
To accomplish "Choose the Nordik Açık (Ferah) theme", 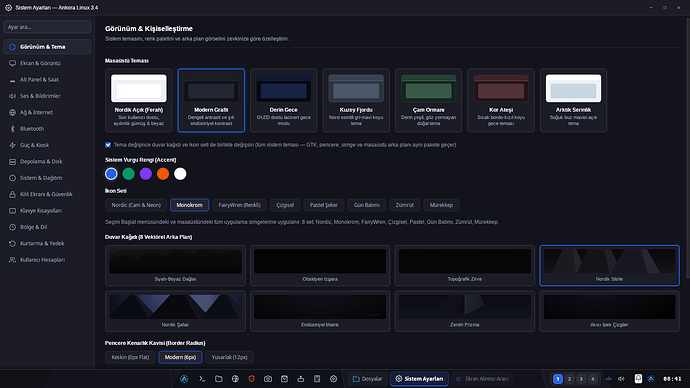I will pyautogui.click(x=139, y=100).
